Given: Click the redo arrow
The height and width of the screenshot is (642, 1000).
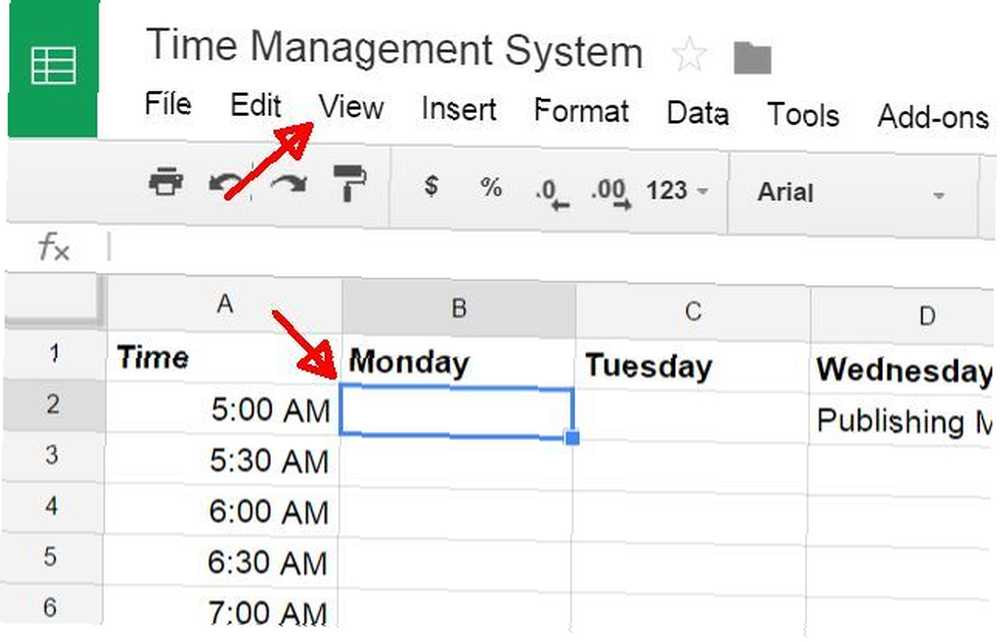Looking at the screenshot, I should pyautogui.click(x=288, y=184).
